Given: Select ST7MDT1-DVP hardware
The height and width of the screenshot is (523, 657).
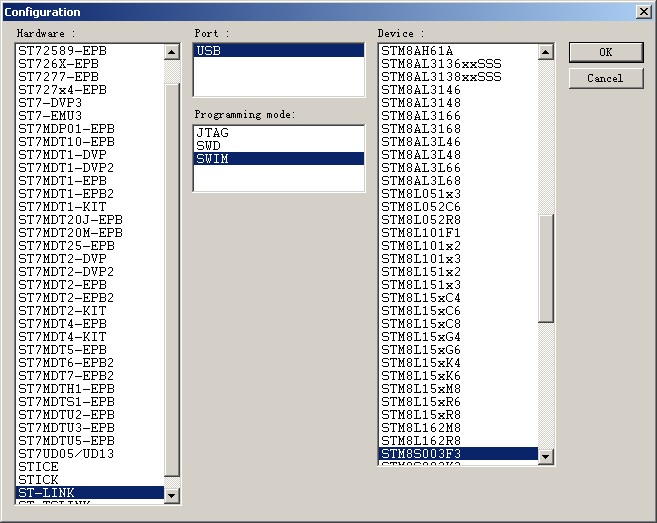Looking at the screenshot, I should coord(90,155).
